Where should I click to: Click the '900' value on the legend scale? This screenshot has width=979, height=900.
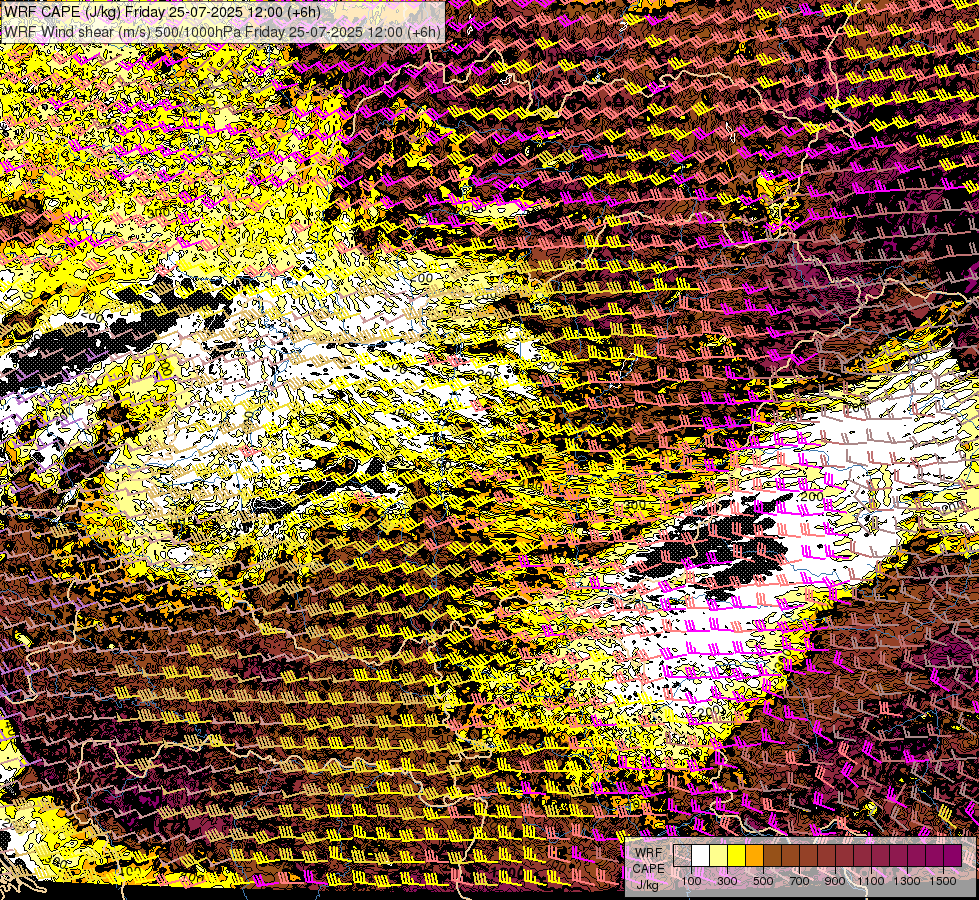coord(835,881)
